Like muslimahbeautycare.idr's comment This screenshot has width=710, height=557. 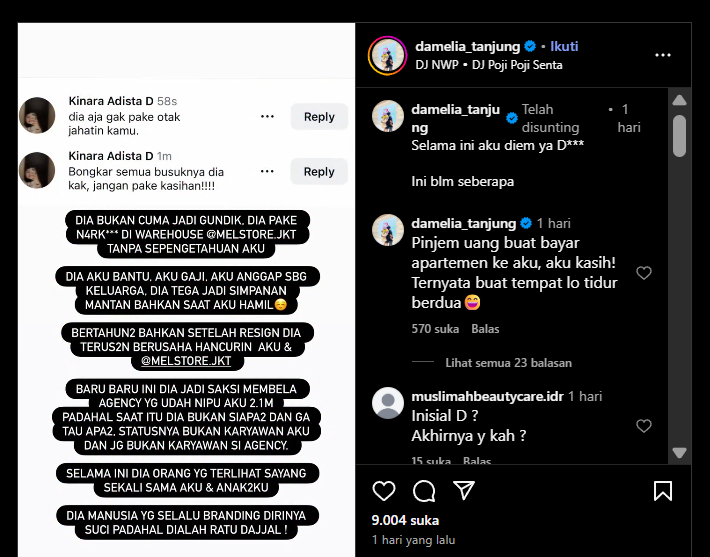tap(644, 426)
